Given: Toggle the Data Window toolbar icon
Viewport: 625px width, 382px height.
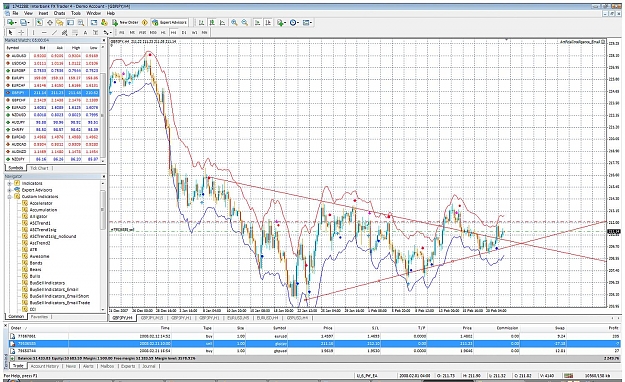Looking at the screenshot, I should 50,23.
